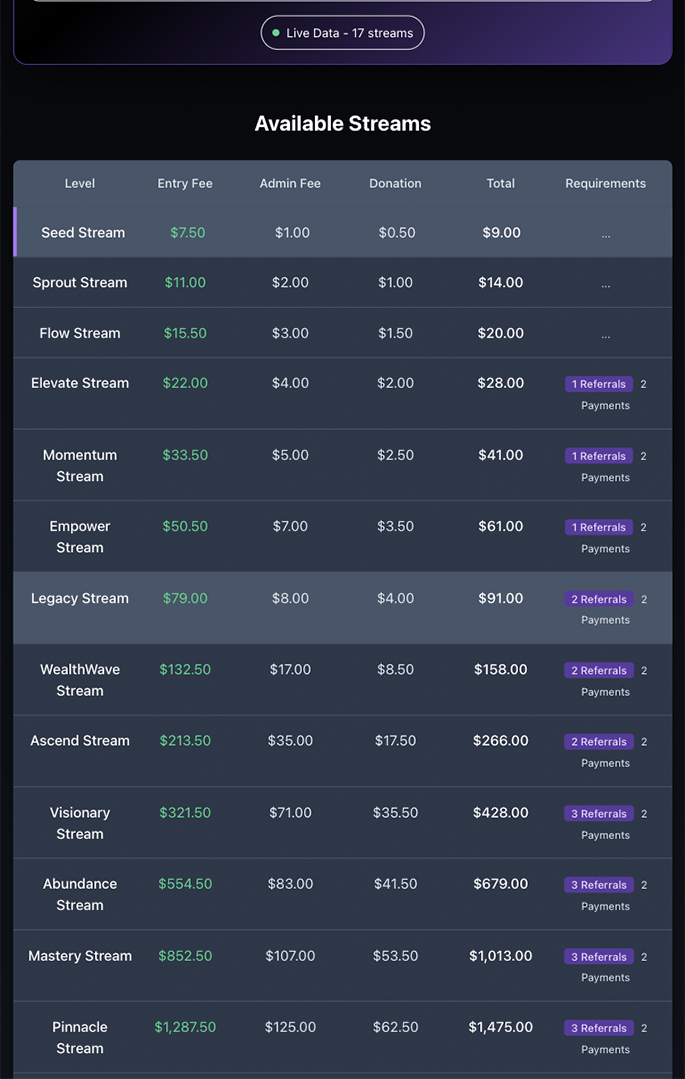Click the Flow Stream $15.50 entry fee
This screenshot has width=685, height=1079.
point(185,333)
